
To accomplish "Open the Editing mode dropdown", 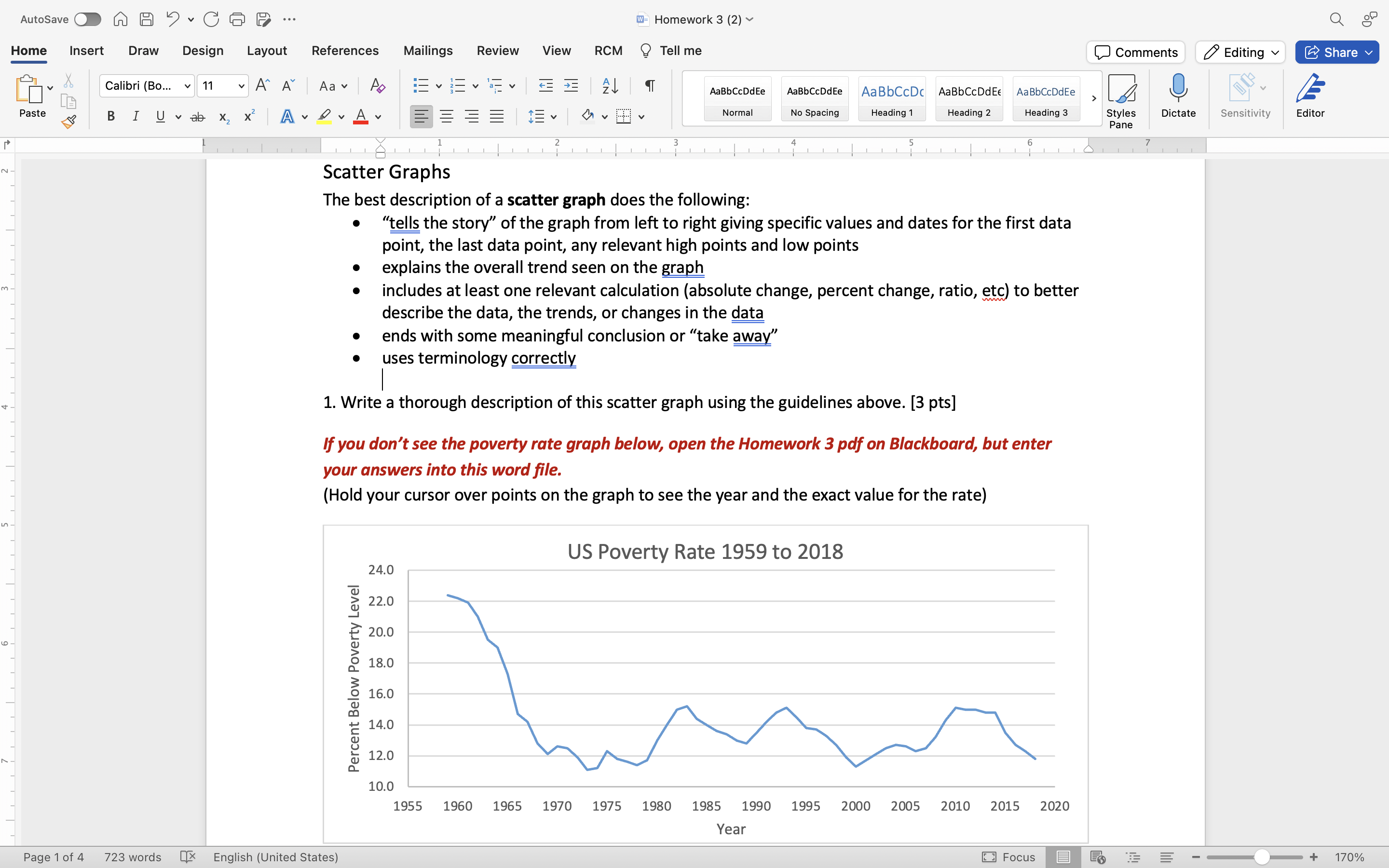I will [1240, 52].
